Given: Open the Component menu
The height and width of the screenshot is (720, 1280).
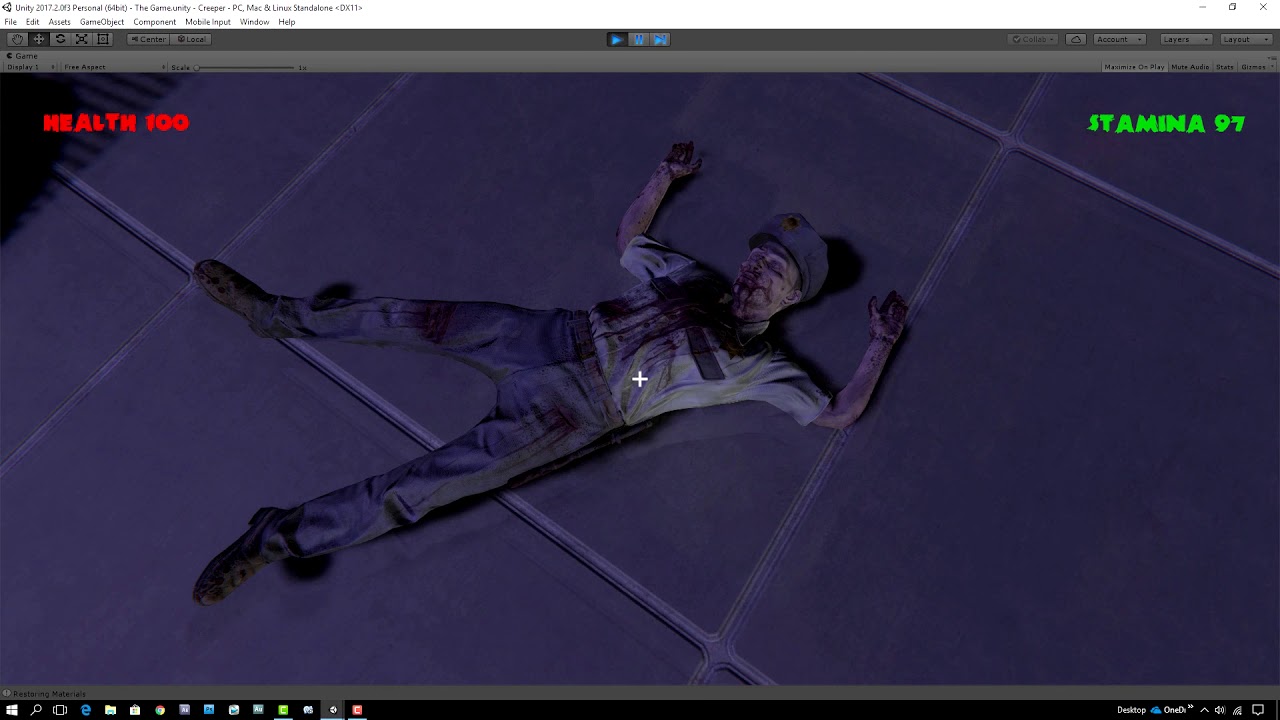Looking at the screenshot, I should coord(155,22).
